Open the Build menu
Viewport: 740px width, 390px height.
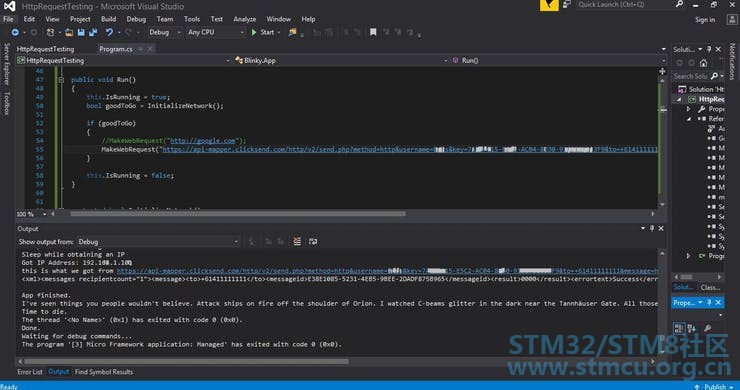coord(108,19)
